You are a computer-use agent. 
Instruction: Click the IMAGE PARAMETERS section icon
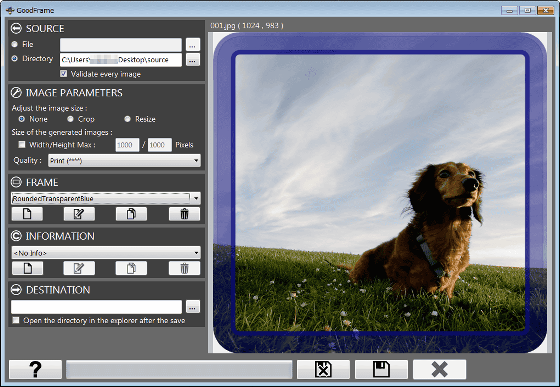click(16, 93)
